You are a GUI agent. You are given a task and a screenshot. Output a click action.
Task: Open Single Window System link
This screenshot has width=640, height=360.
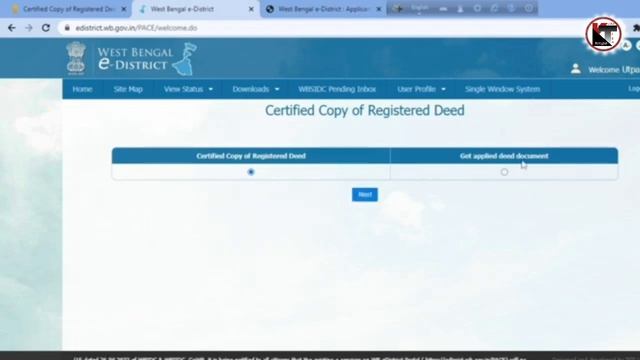502,89
